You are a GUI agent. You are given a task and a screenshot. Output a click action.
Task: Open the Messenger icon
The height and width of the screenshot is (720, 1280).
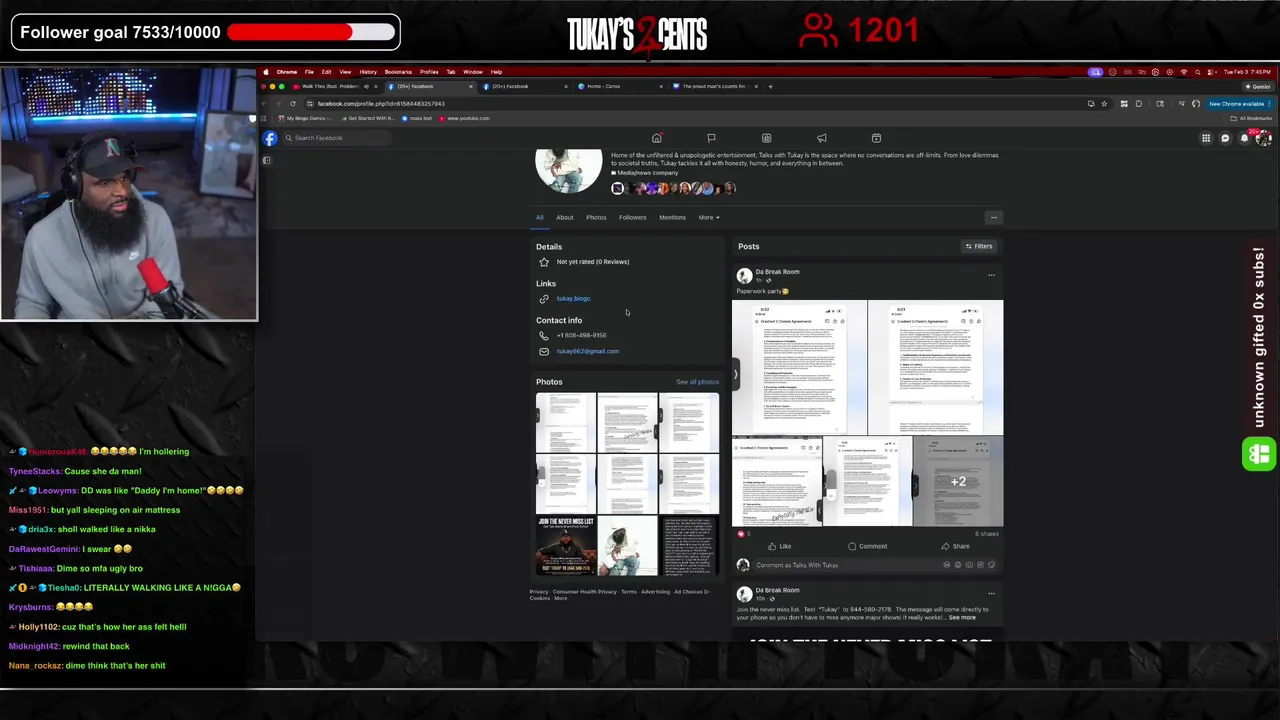1225,138
